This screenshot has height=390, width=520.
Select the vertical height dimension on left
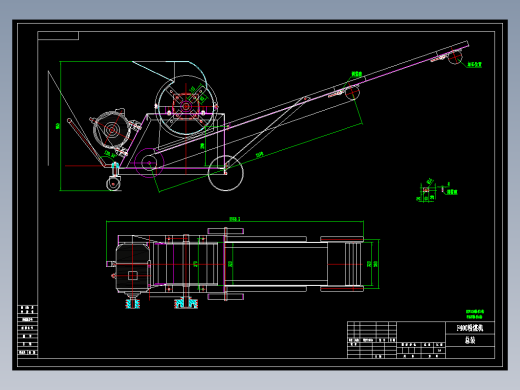tap(58, 126)
